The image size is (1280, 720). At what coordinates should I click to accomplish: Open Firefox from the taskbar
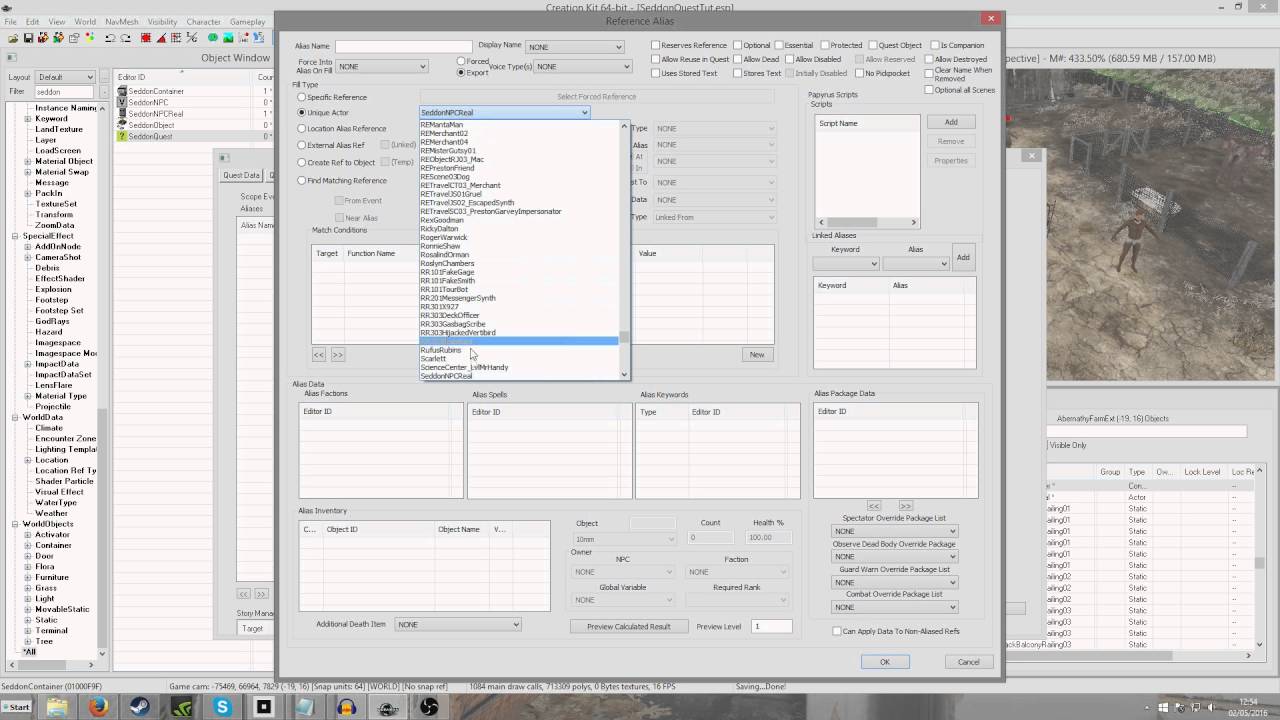tap(98, 707)
